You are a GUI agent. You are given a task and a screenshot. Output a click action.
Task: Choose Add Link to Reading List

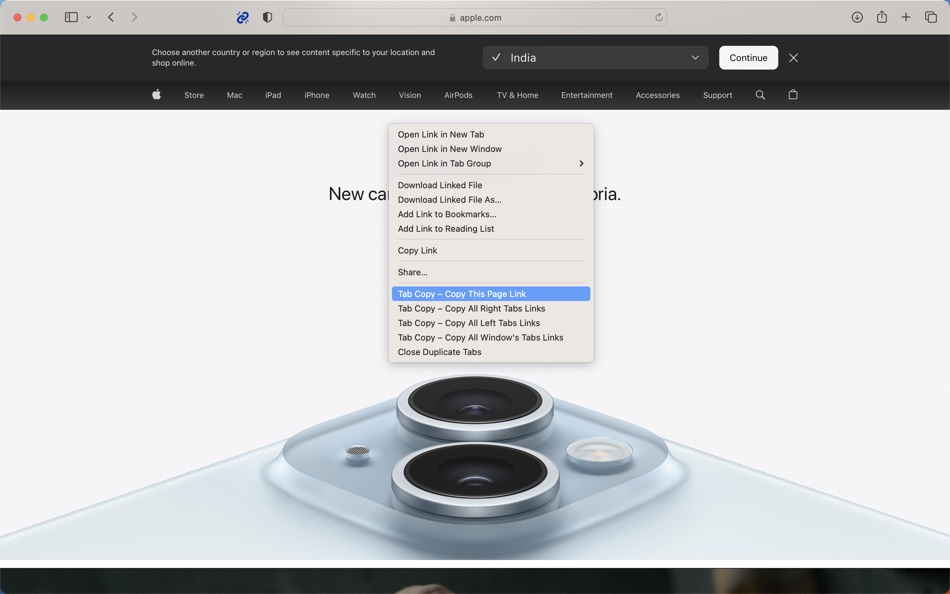491,229
